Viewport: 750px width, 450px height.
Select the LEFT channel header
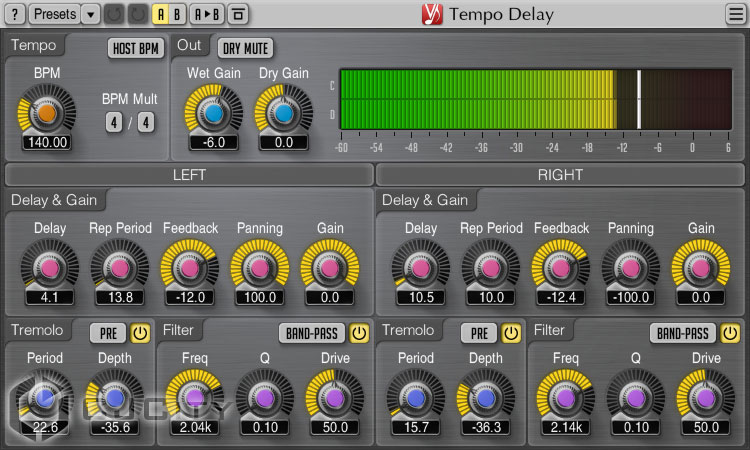point(189,175)
